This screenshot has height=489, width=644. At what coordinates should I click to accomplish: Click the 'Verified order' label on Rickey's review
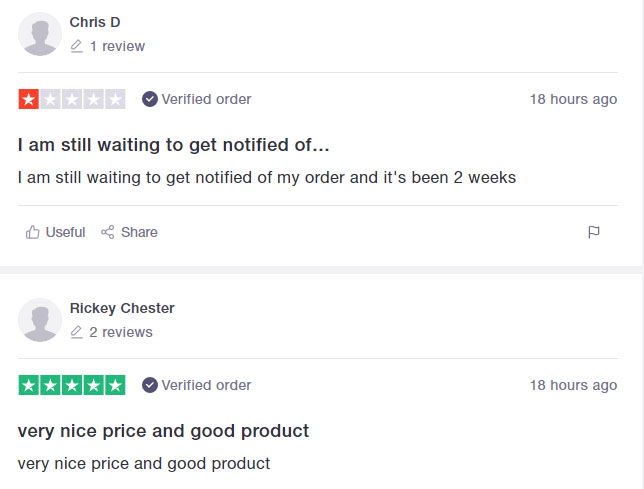206,385
